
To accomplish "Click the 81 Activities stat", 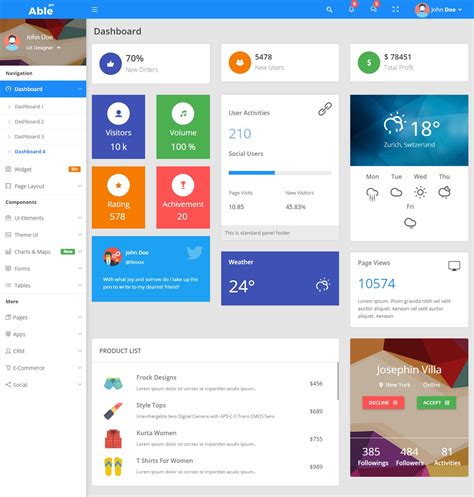I will [447, 456].
